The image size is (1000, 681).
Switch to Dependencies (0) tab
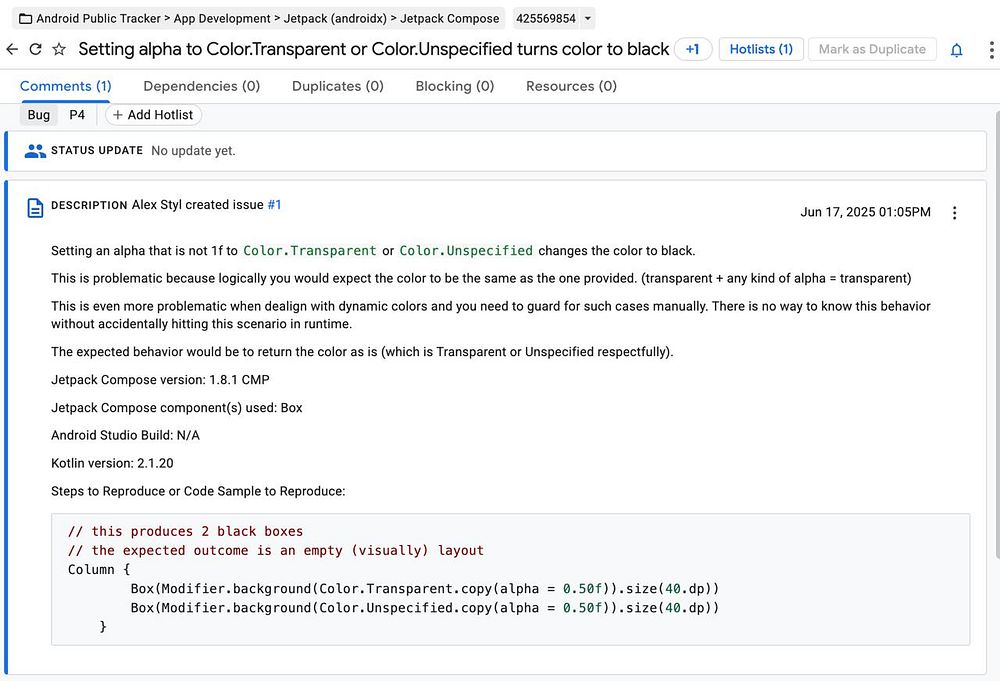click(x=201, y=86)
